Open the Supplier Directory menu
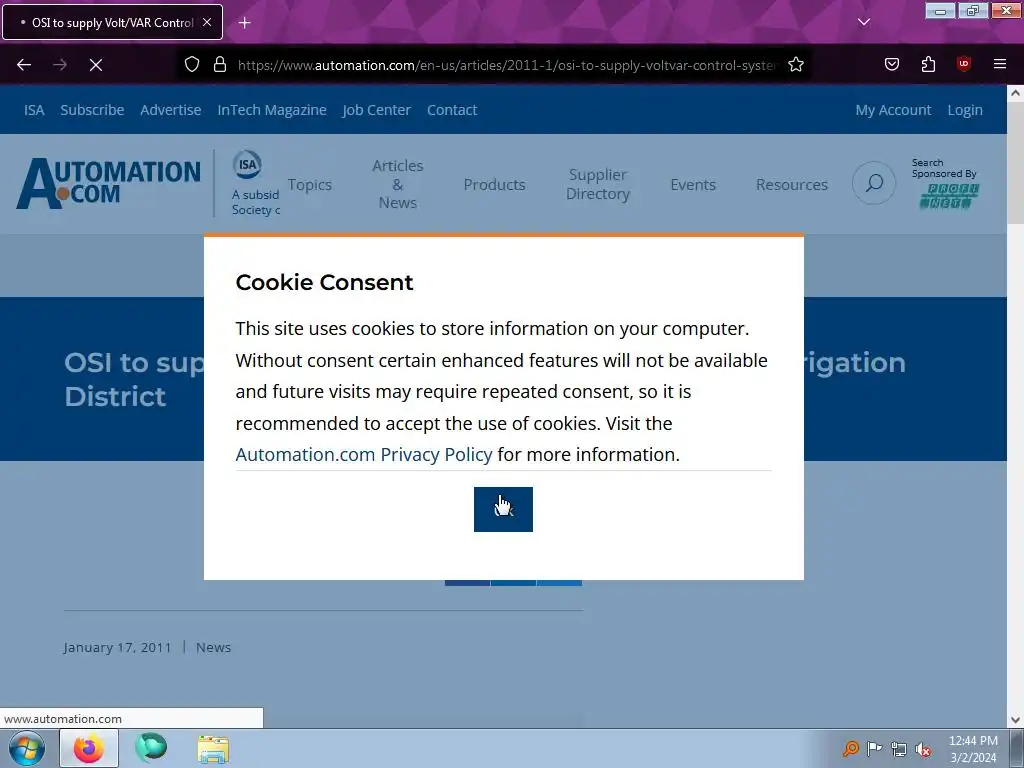This screenshot has width=1024, height=768. pyautogui.click(x=598, y=184)
